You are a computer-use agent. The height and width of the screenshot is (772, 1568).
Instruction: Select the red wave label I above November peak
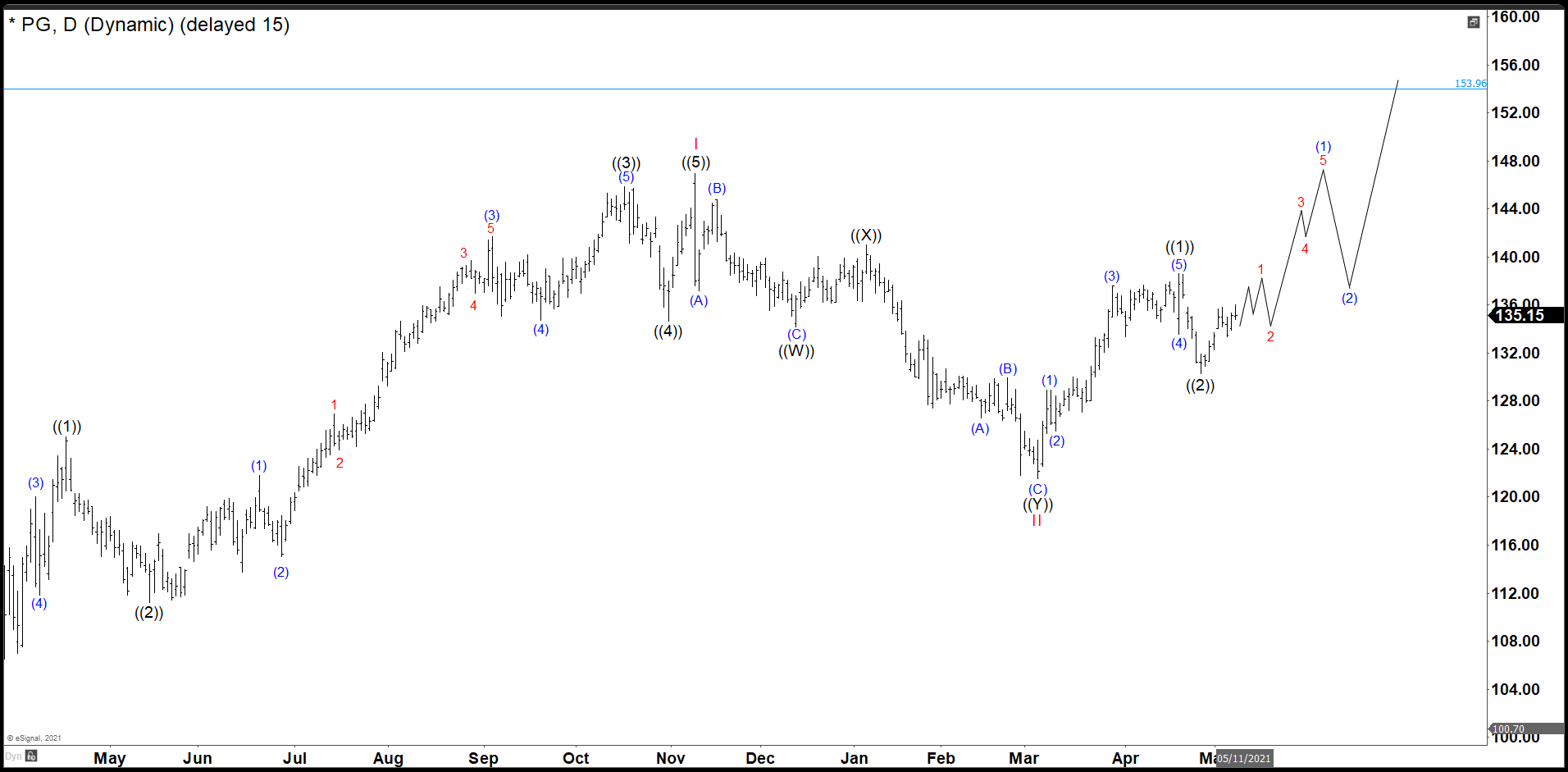point(696,142)
